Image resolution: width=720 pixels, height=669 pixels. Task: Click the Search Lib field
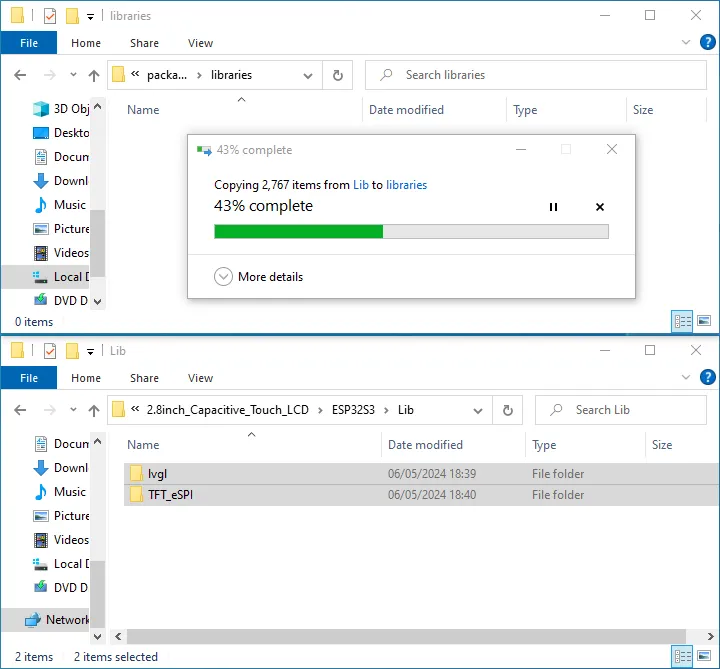pos(621,410)
